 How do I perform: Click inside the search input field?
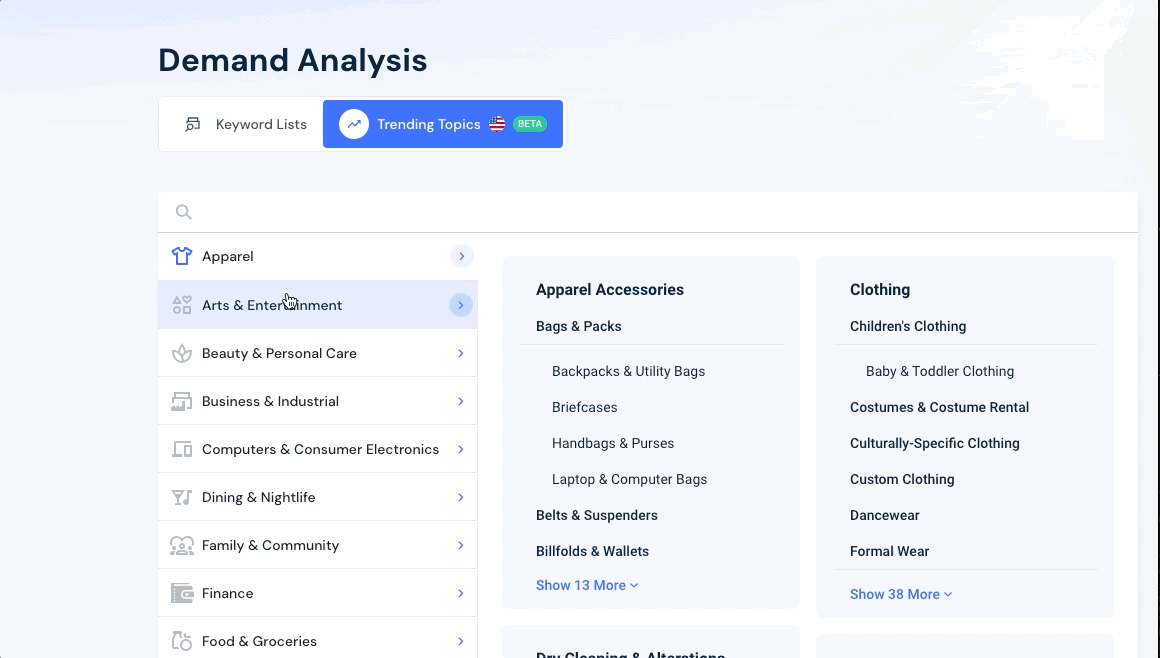pos(648,212)
